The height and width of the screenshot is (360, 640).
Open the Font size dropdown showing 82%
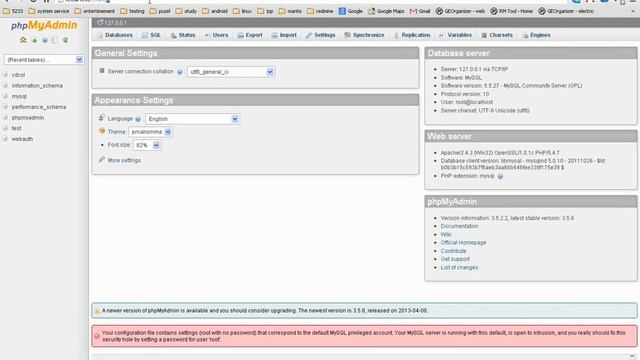147,145
